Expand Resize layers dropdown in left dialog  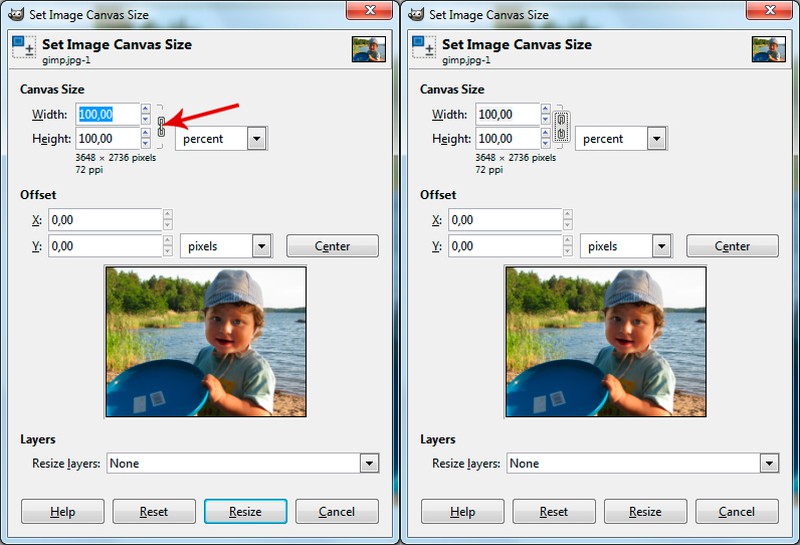coord(369,463)
